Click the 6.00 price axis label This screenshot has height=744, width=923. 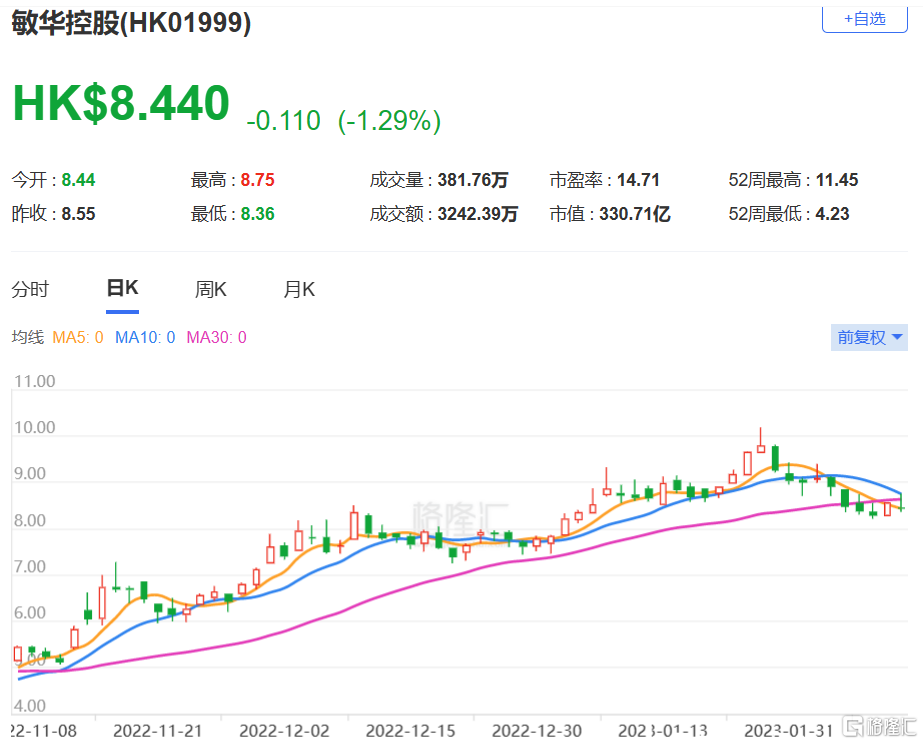click(30, 613)
